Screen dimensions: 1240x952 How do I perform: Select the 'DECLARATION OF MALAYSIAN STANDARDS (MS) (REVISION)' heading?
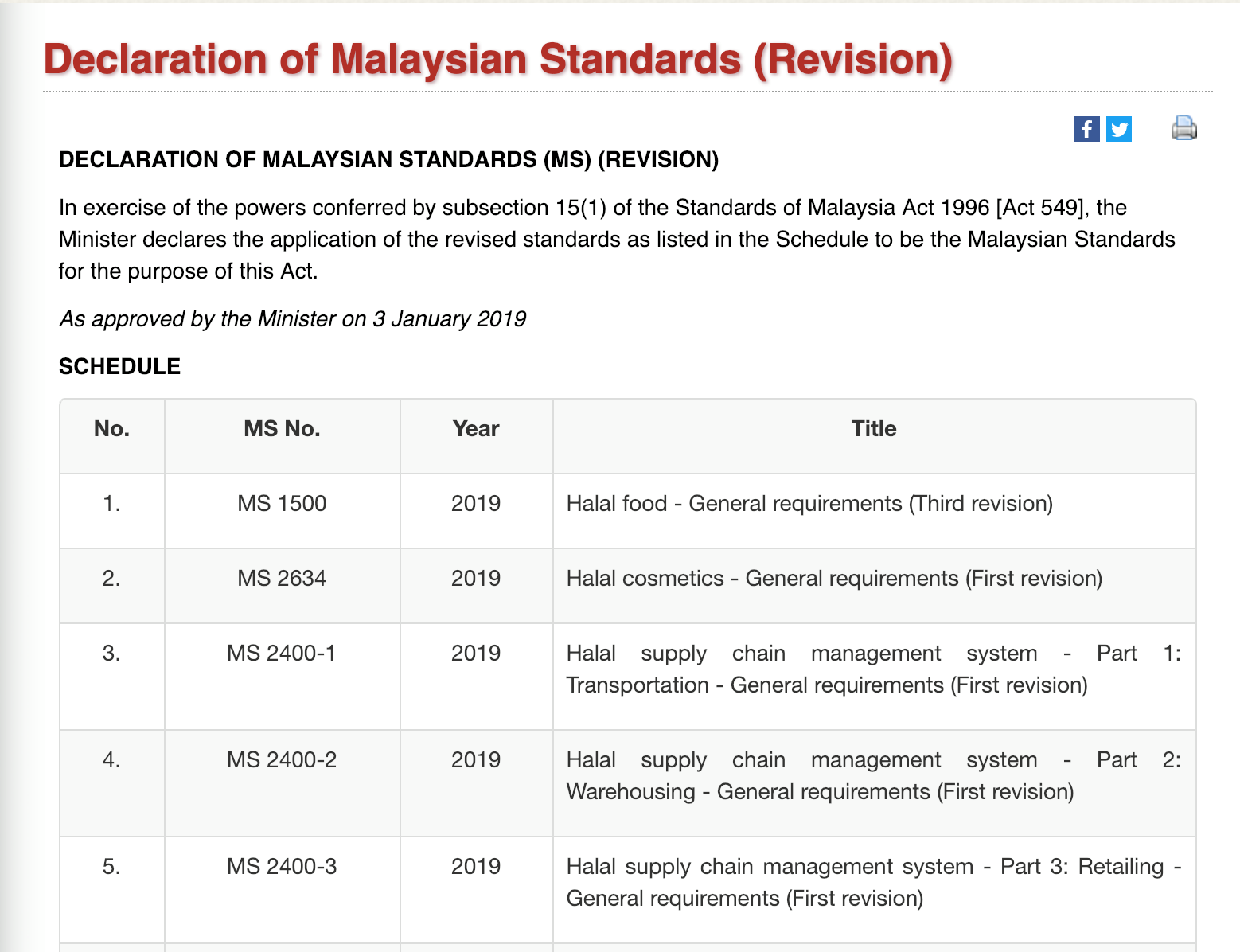pyautogui.click(x=388, y=160)
